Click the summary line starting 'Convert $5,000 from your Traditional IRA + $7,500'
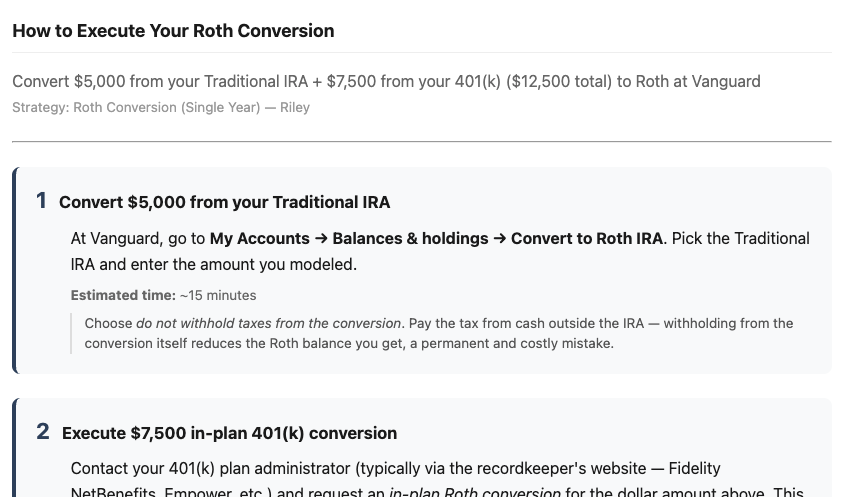847x497 pixels. [x=386, y=82]
